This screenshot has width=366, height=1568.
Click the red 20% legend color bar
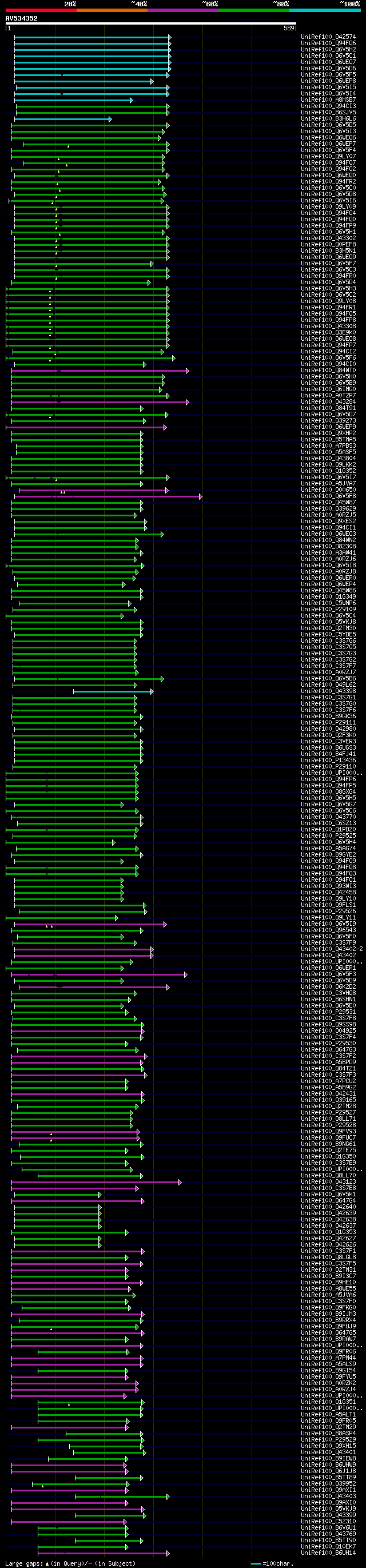tap(41, 10)
